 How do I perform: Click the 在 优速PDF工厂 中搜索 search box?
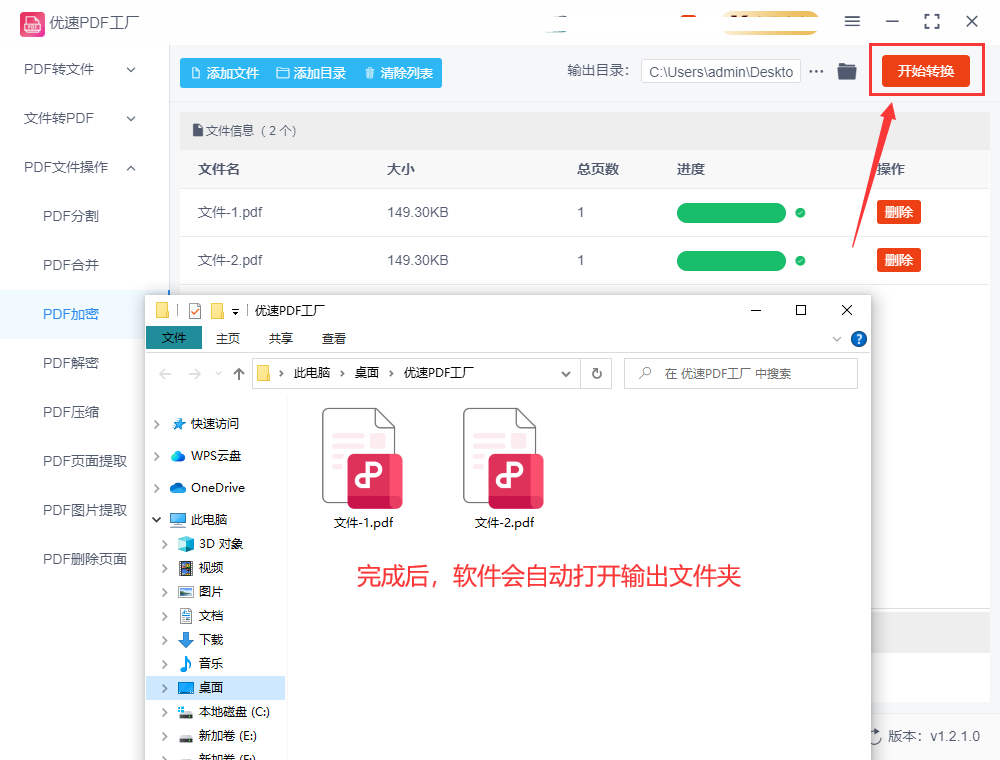pyautogui.click(x=740, y=374)
